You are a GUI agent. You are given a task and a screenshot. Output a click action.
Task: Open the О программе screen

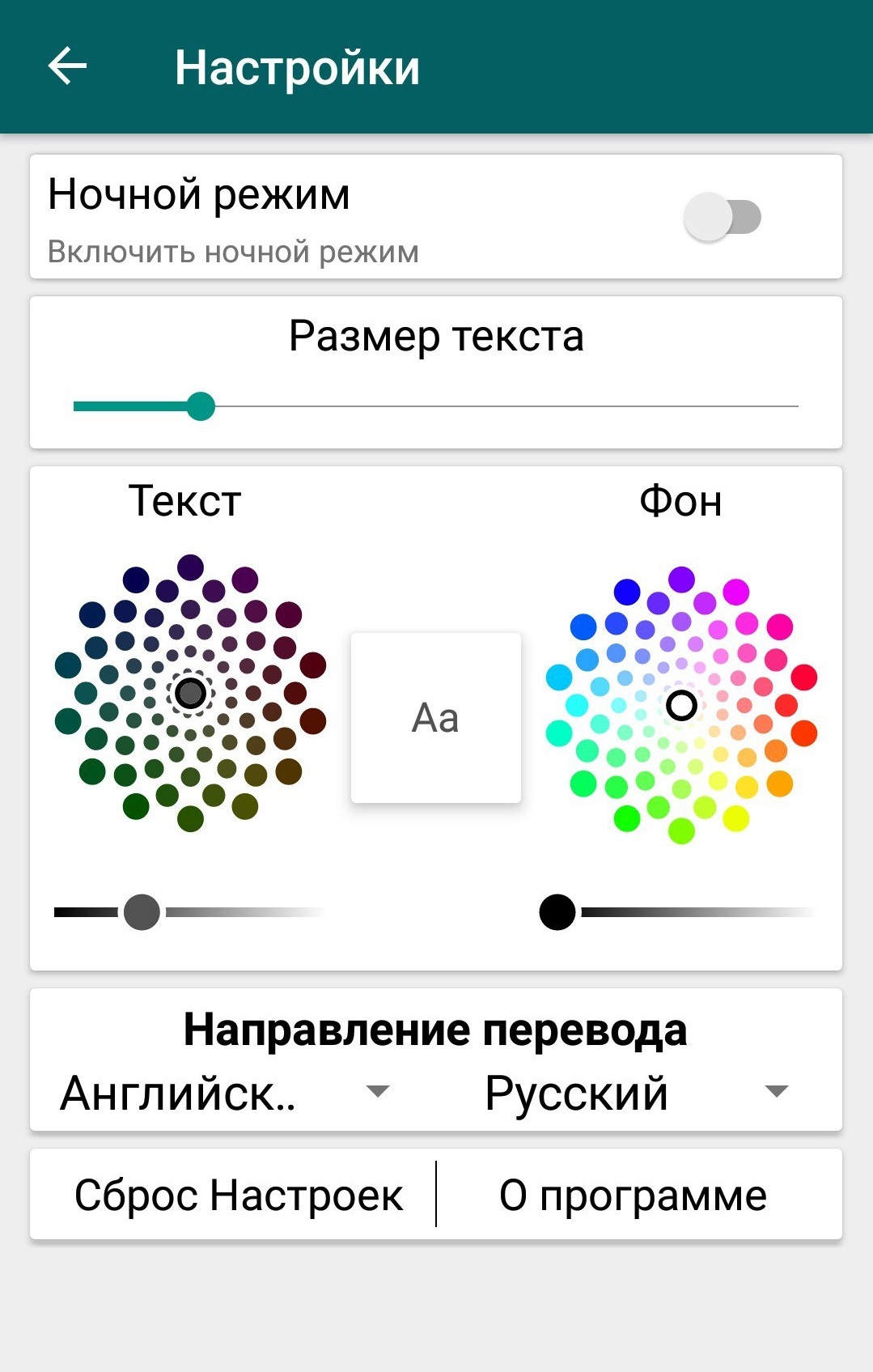[x=633, y=1196]
